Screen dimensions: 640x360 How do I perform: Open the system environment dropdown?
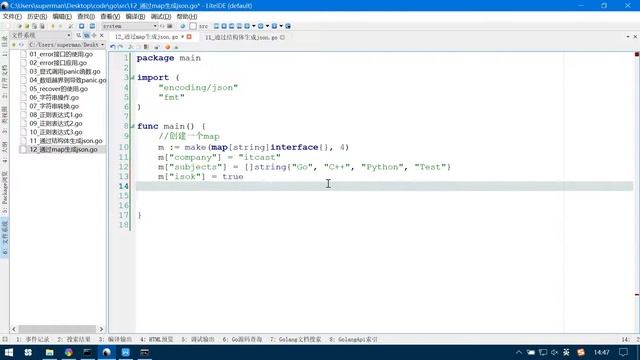pyautogui.click(x=129, y=26)
